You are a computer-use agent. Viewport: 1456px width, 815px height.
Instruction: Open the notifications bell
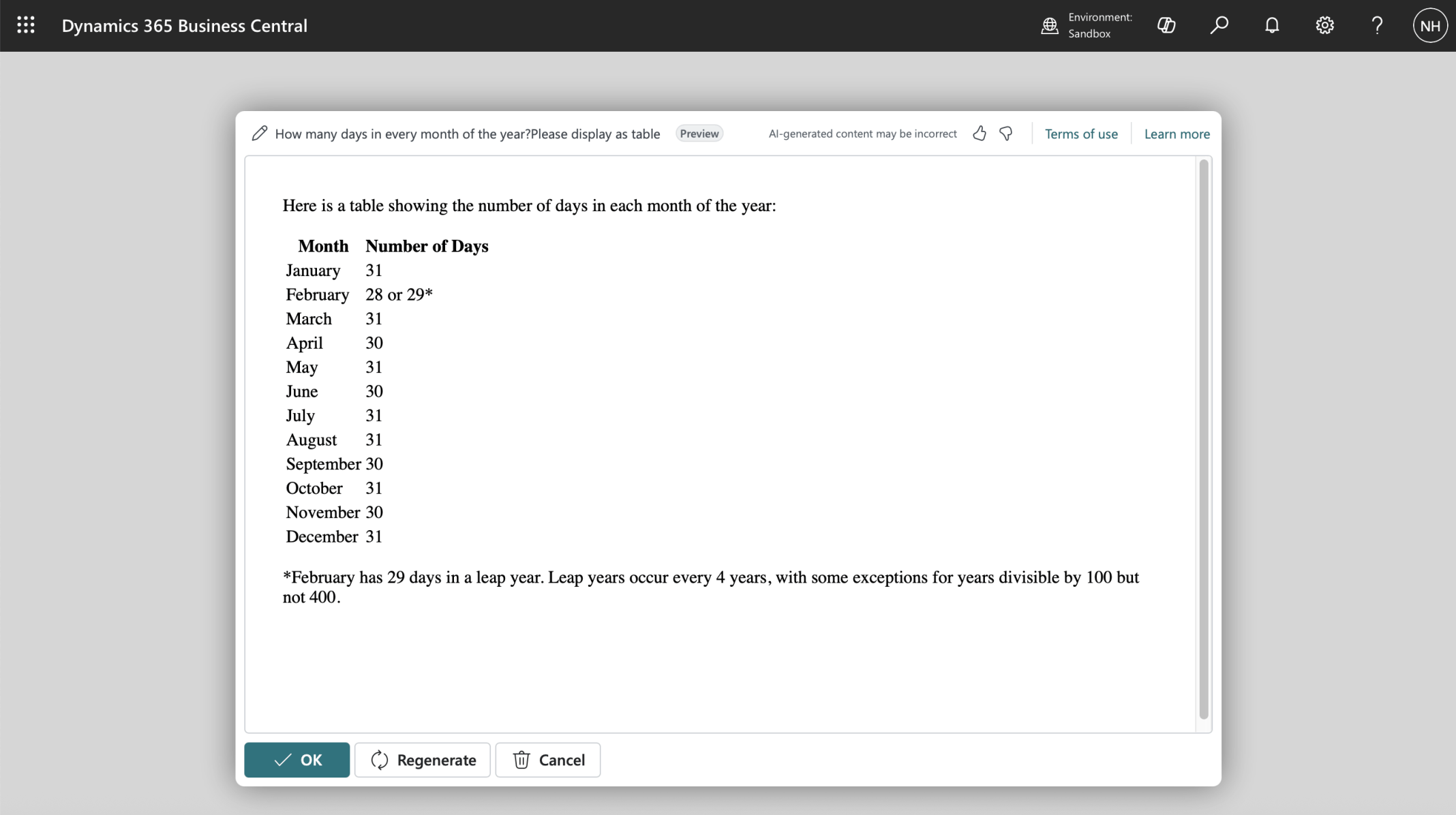(x=1272, y=25)
